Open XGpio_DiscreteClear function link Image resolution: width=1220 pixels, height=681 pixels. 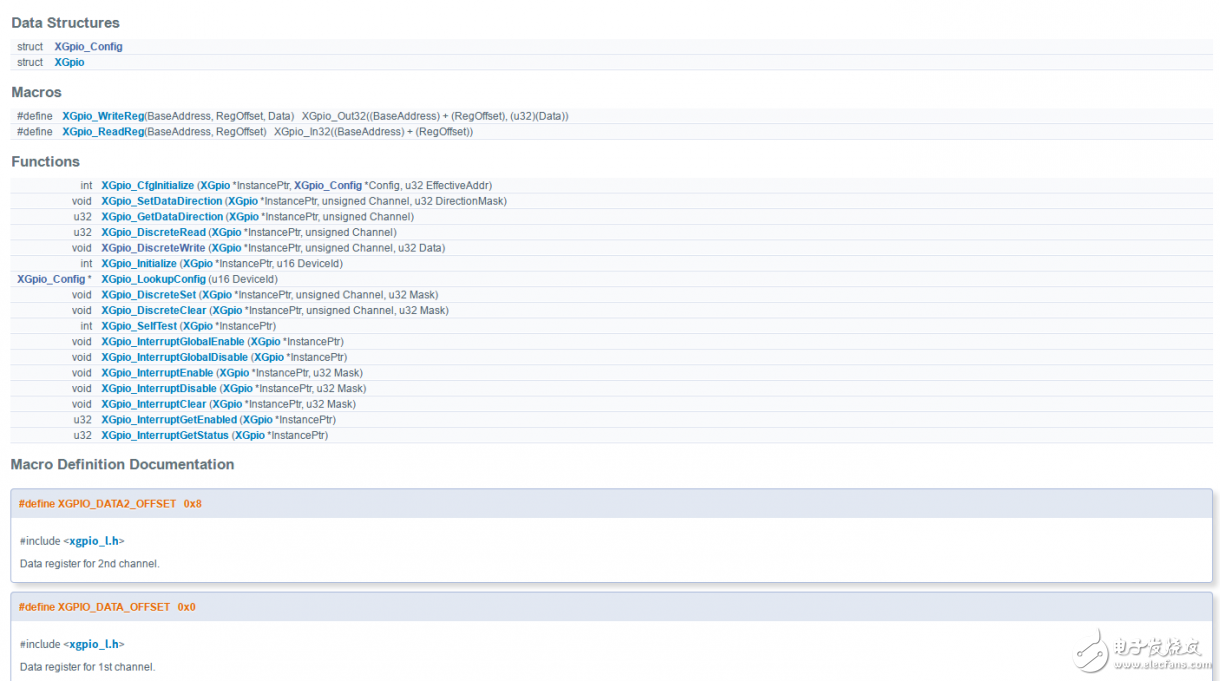[154, 311]
